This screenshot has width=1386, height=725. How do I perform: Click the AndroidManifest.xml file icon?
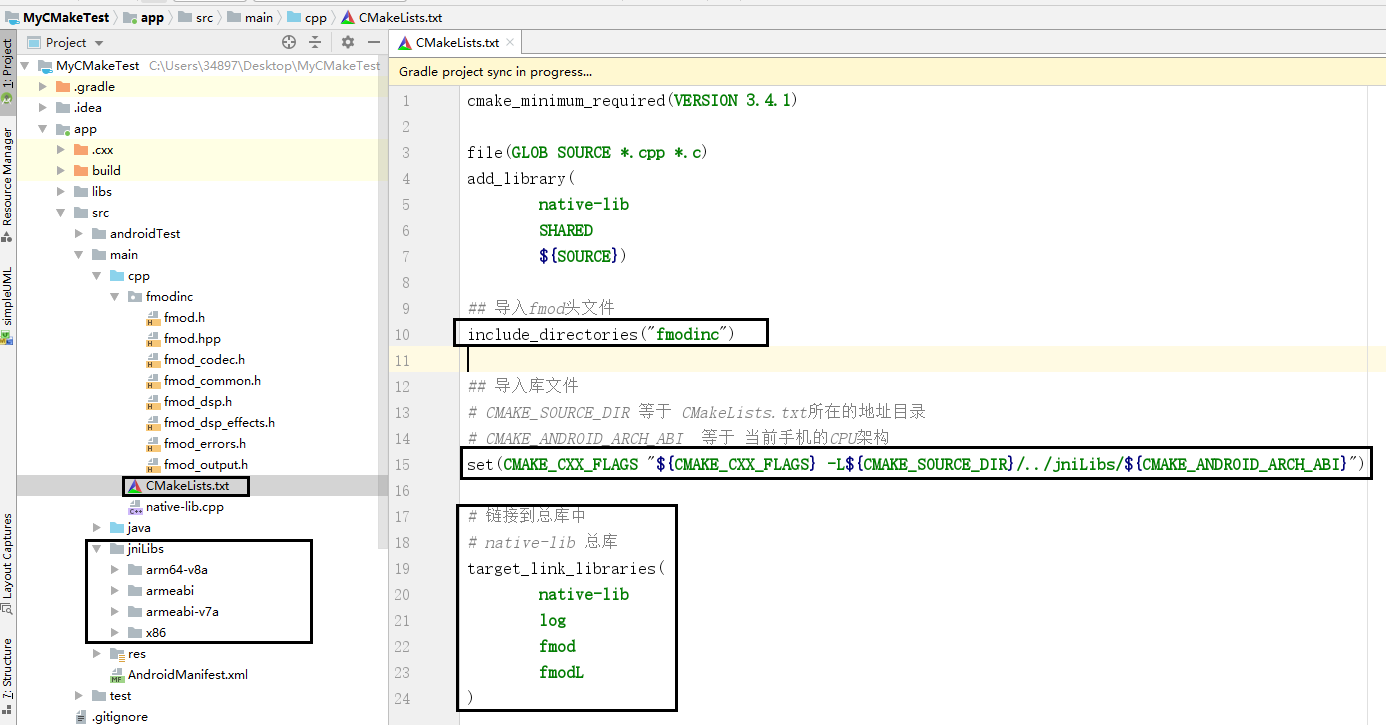point(117,675)
